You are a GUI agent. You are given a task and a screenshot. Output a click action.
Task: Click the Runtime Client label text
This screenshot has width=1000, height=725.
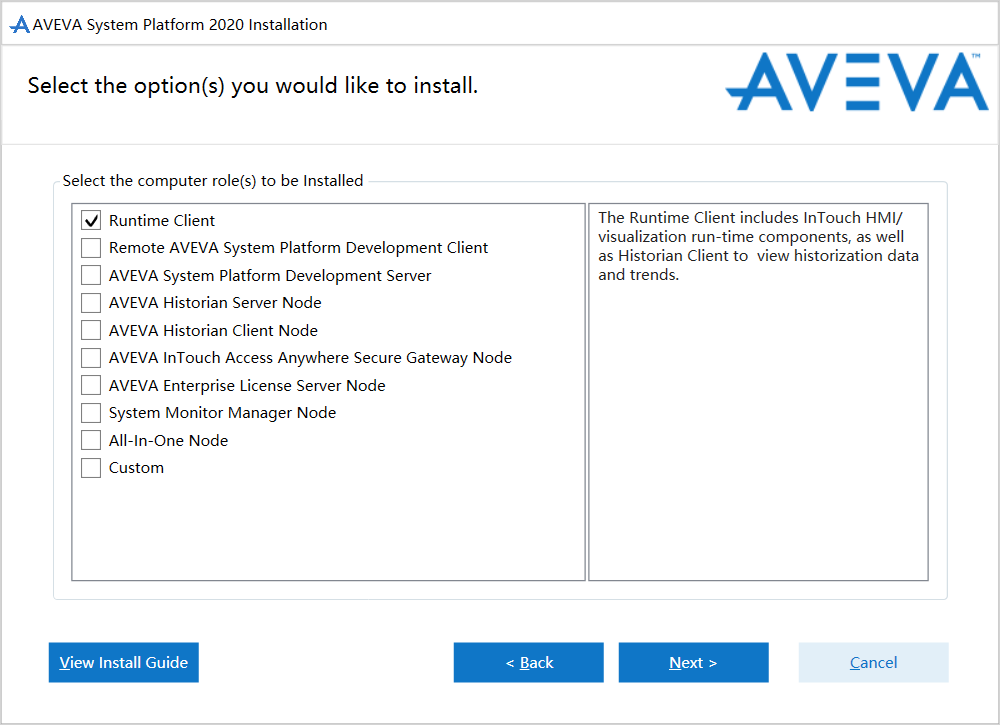click(162, 221)
